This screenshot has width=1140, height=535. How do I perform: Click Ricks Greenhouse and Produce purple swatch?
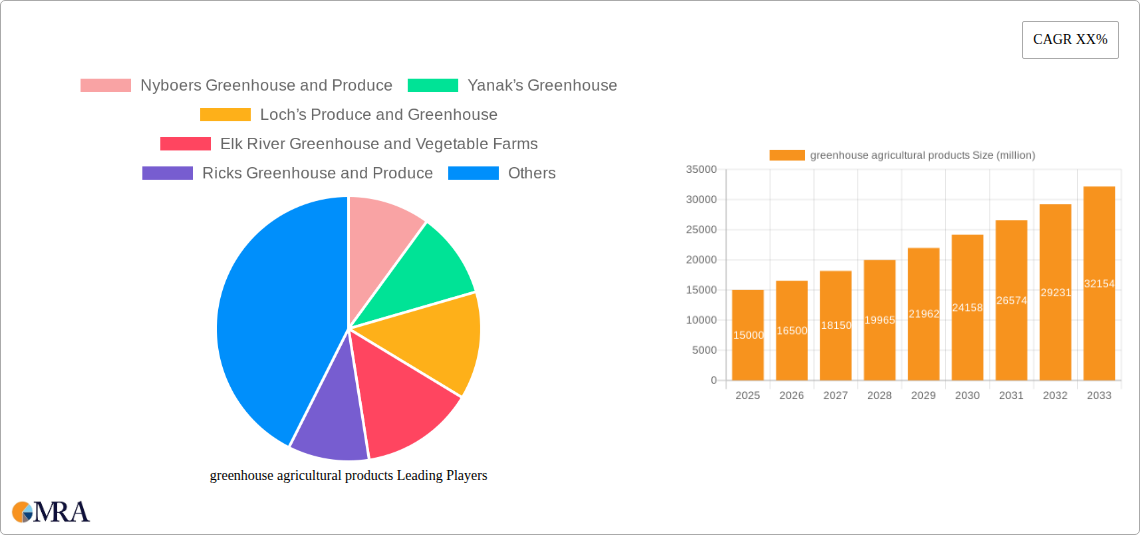tap(167, 173)
